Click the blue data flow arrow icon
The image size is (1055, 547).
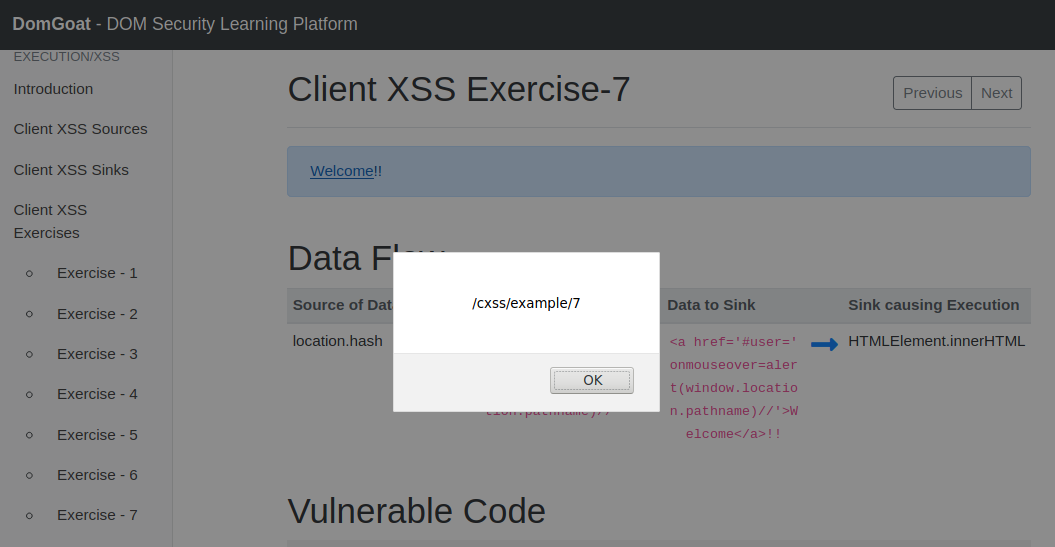[824, 344]
